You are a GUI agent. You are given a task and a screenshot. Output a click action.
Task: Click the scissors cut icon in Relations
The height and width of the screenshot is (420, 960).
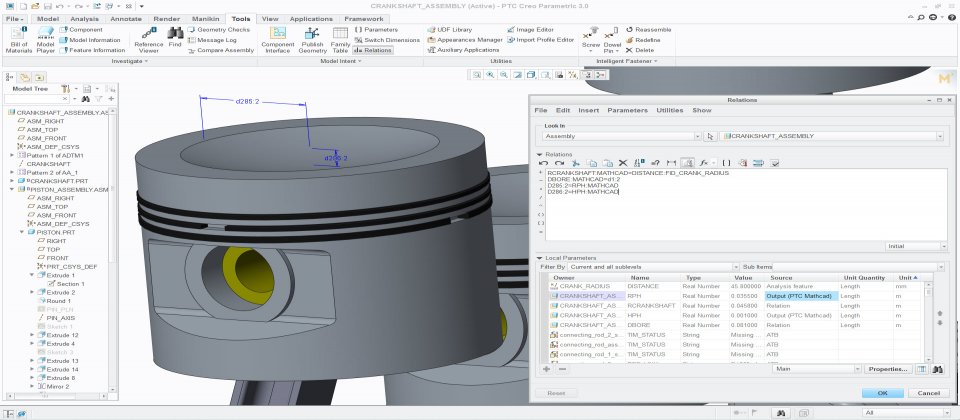click(x=575, y=162)
